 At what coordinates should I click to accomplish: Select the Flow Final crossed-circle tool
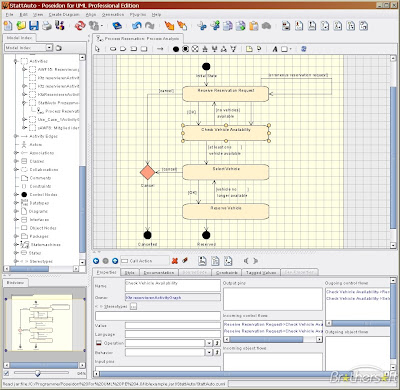pos(195,49)
